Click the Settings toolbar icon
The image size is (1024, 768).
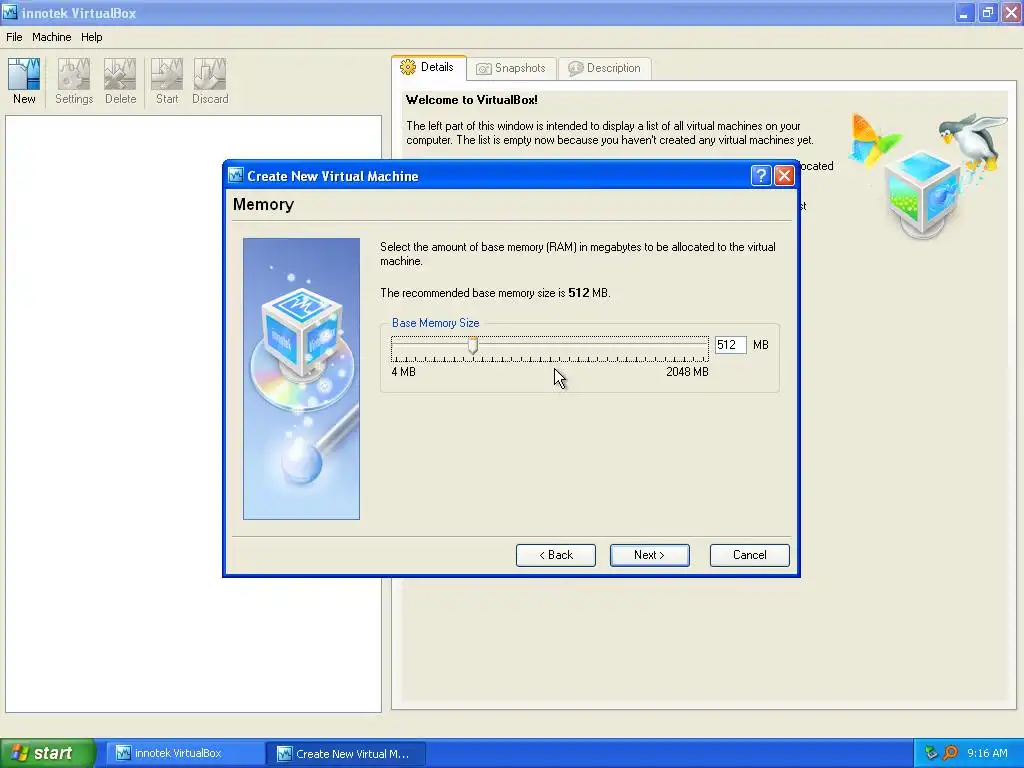pyautogui.click(x=74, y=81)
